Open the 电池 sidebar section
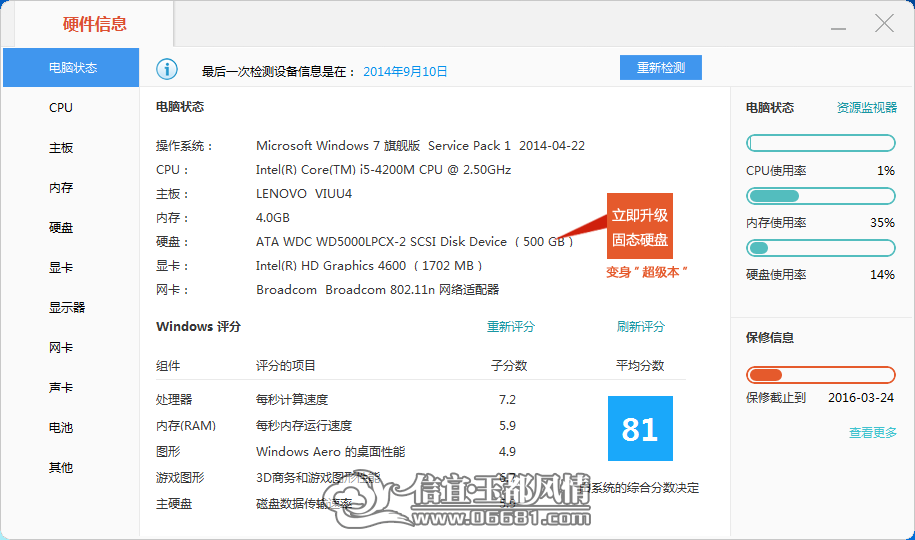 pyautogui.click(x=61, y=427)
